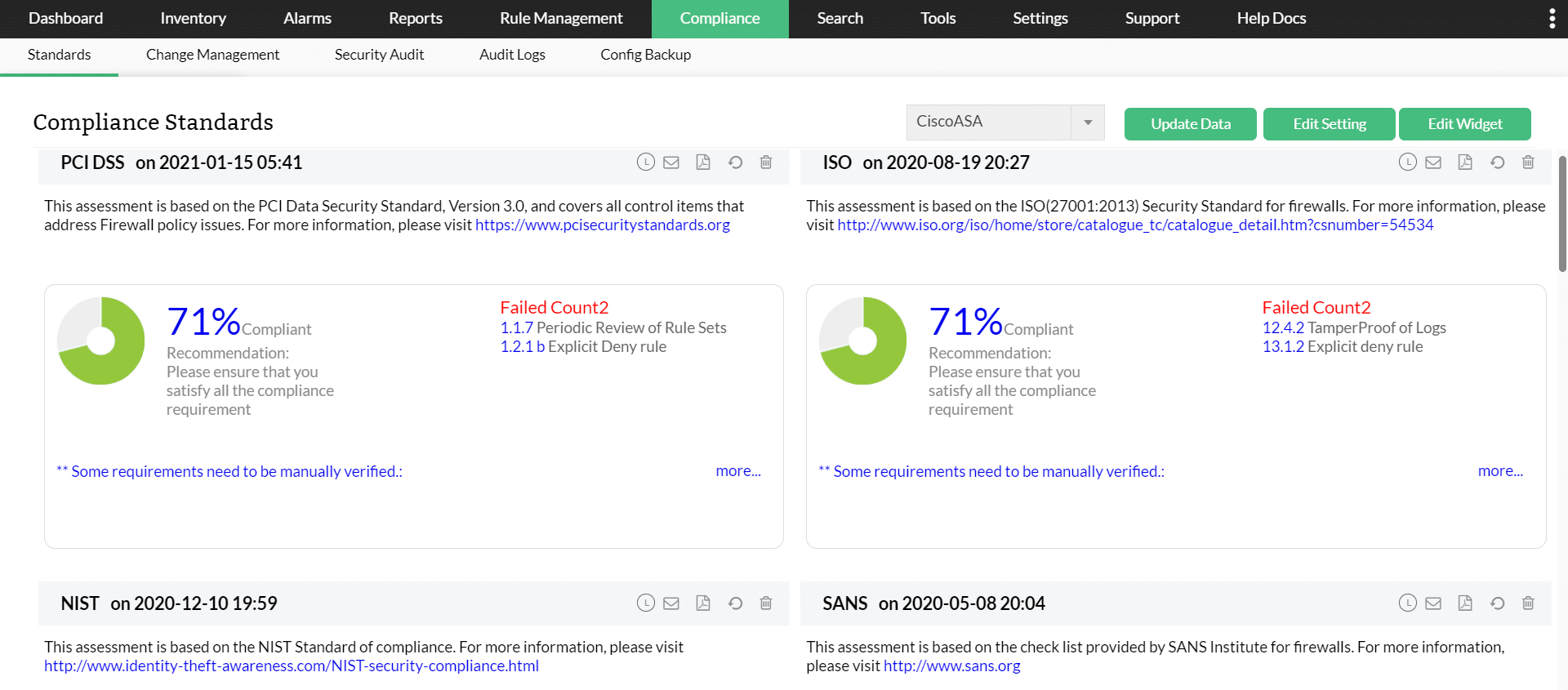Export the SANS report as PDF
The image size is (1568, 690).
[x=1465, y=603]
